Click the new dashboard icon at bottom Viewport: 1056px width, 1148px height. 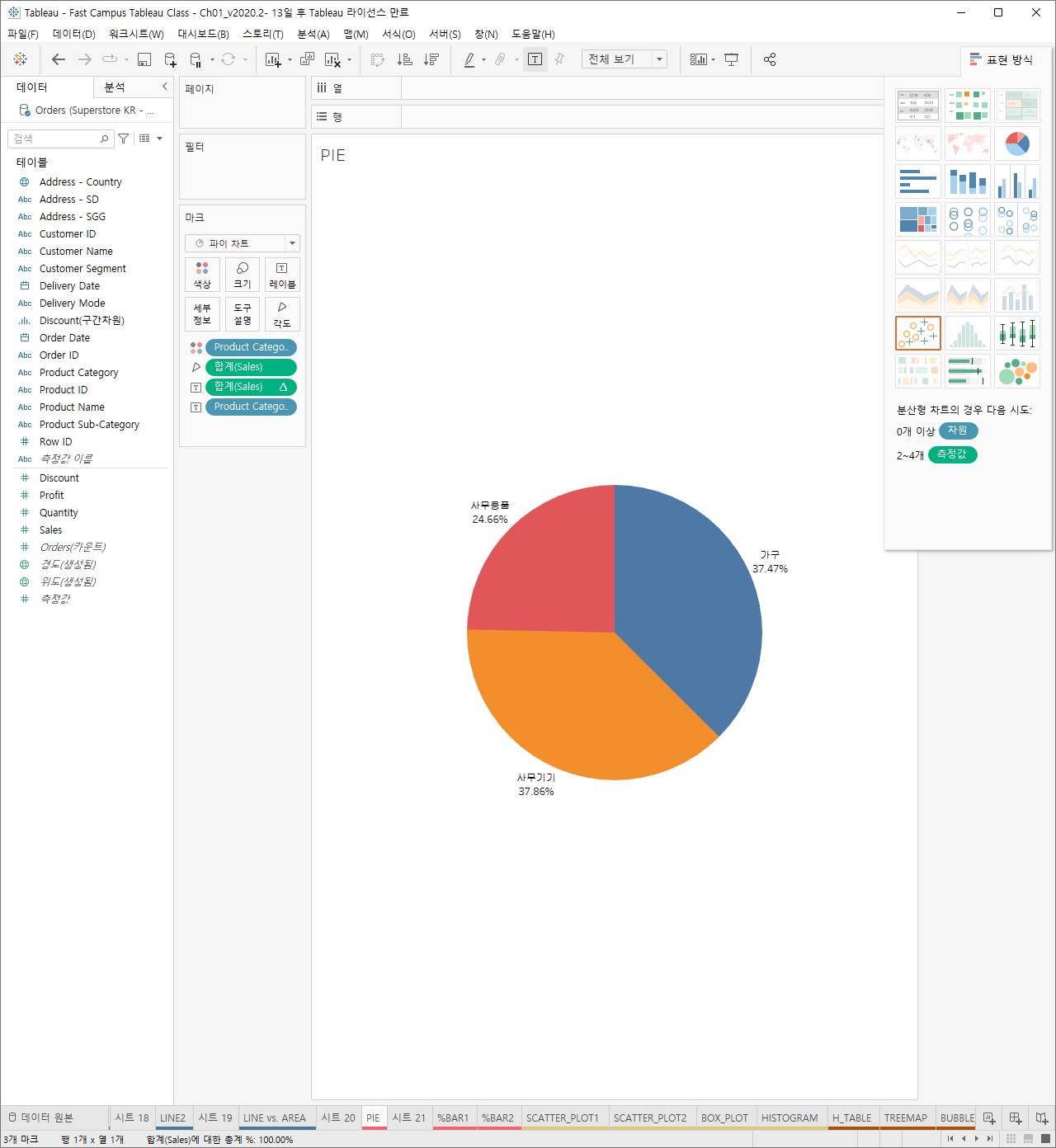click(x=1016, y=1118)
